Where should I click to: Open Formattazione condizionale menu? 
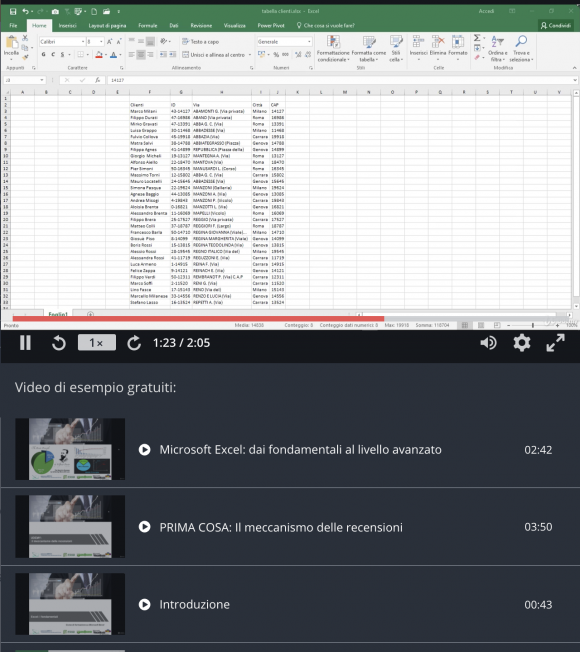(x=333, y=49)
